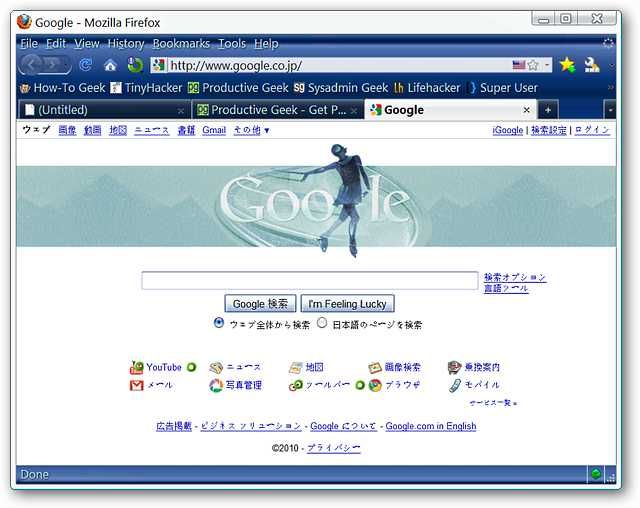640x508 pixels.
Task: Click the transit icon next to 乗換案内
Action: coord(454,367)
